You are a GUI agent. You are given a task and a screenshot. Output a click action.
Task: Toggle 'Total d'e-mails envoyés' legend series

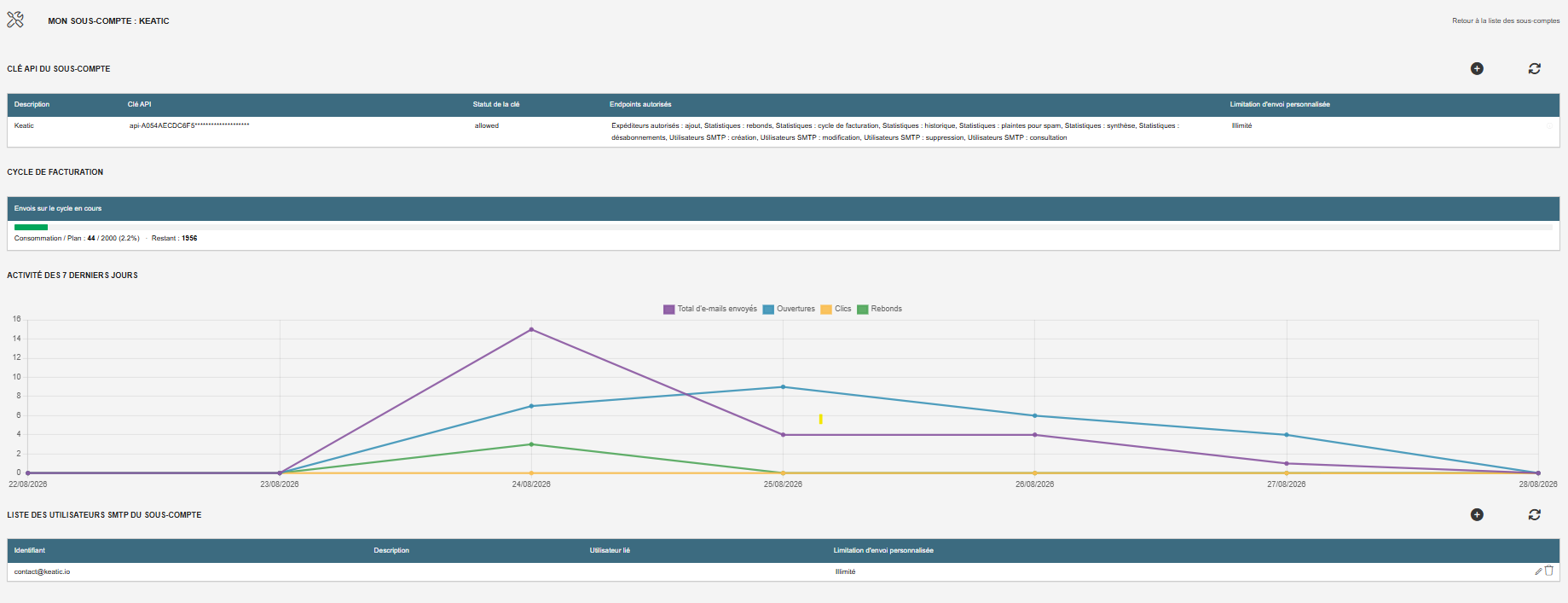[710, 309]
